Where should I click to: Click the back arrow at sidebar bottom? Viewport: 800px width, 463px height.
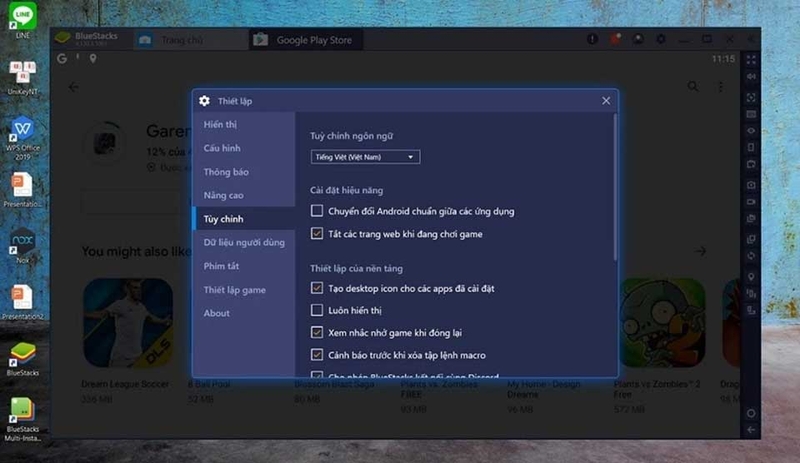[751, 430]
